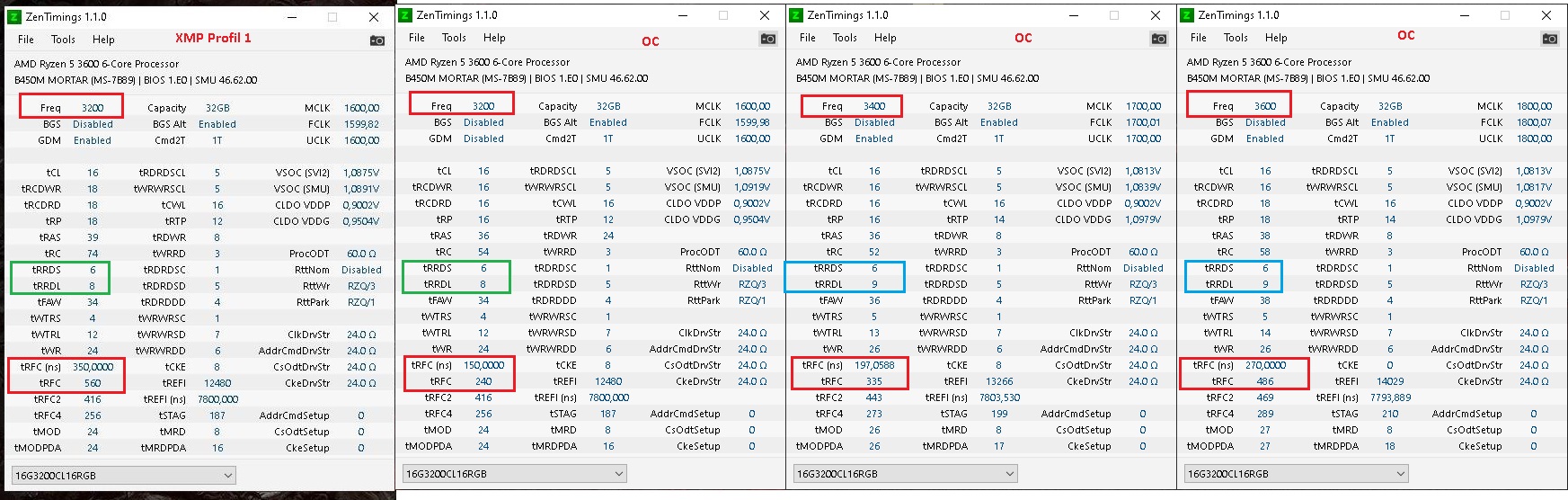1568x500 pixels.
Task: Click tREFI value 13266 in the 3400 window
Action: [x=999, y=381]
